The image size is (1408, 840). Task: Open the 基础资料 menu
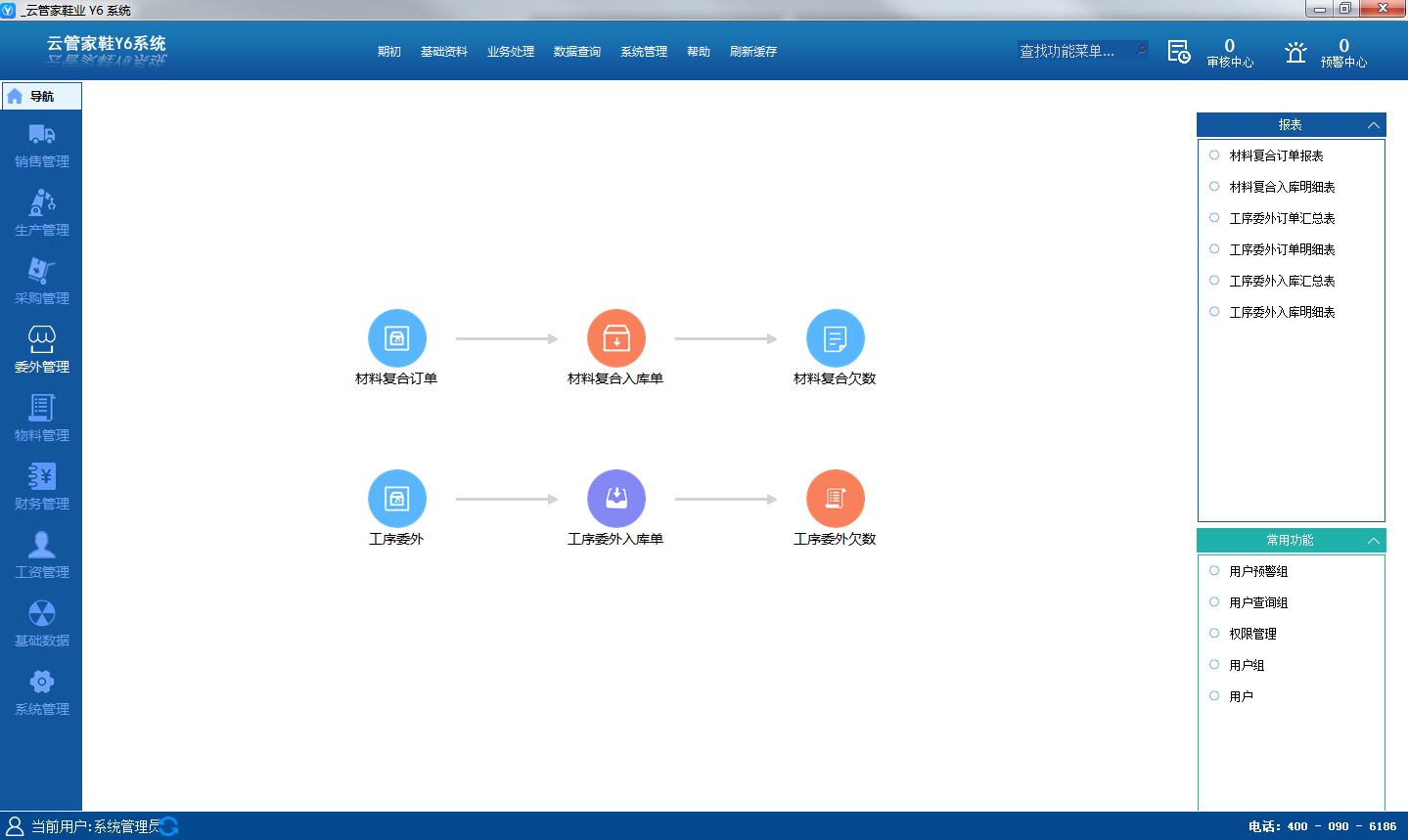[x=444, y=52]
